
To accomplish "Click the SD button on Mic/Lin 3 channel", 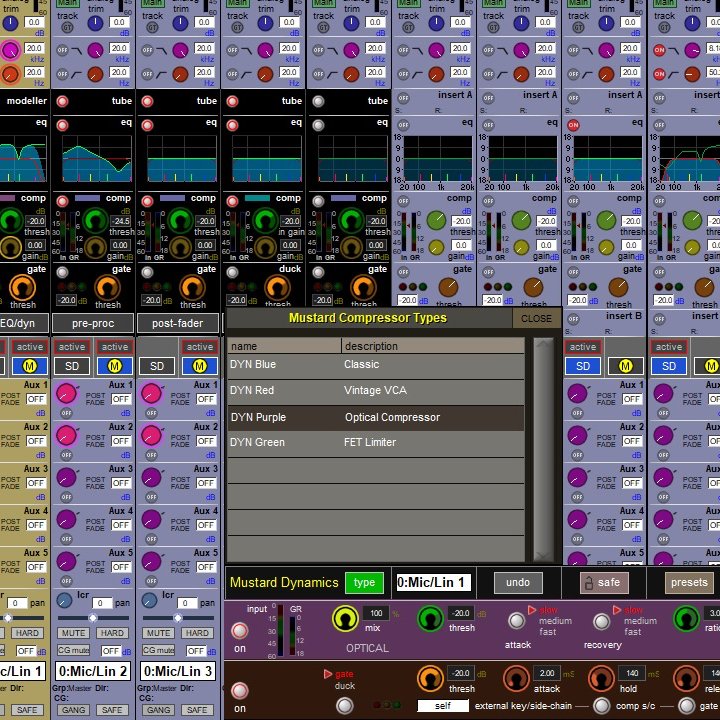I will point(157,366).
